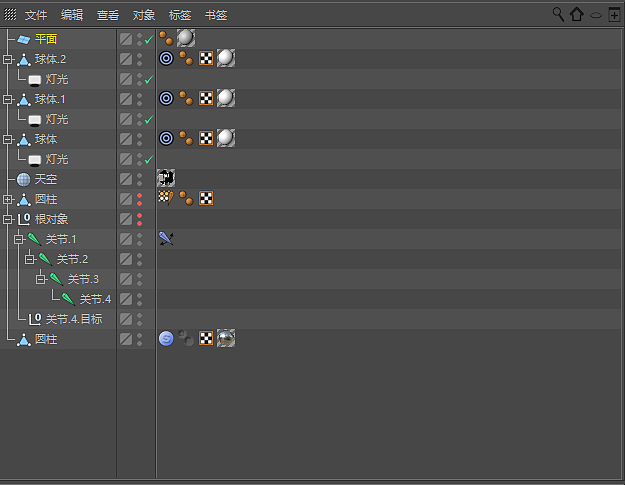
Task: Select the 平面 object name
Action: (46, 39)
